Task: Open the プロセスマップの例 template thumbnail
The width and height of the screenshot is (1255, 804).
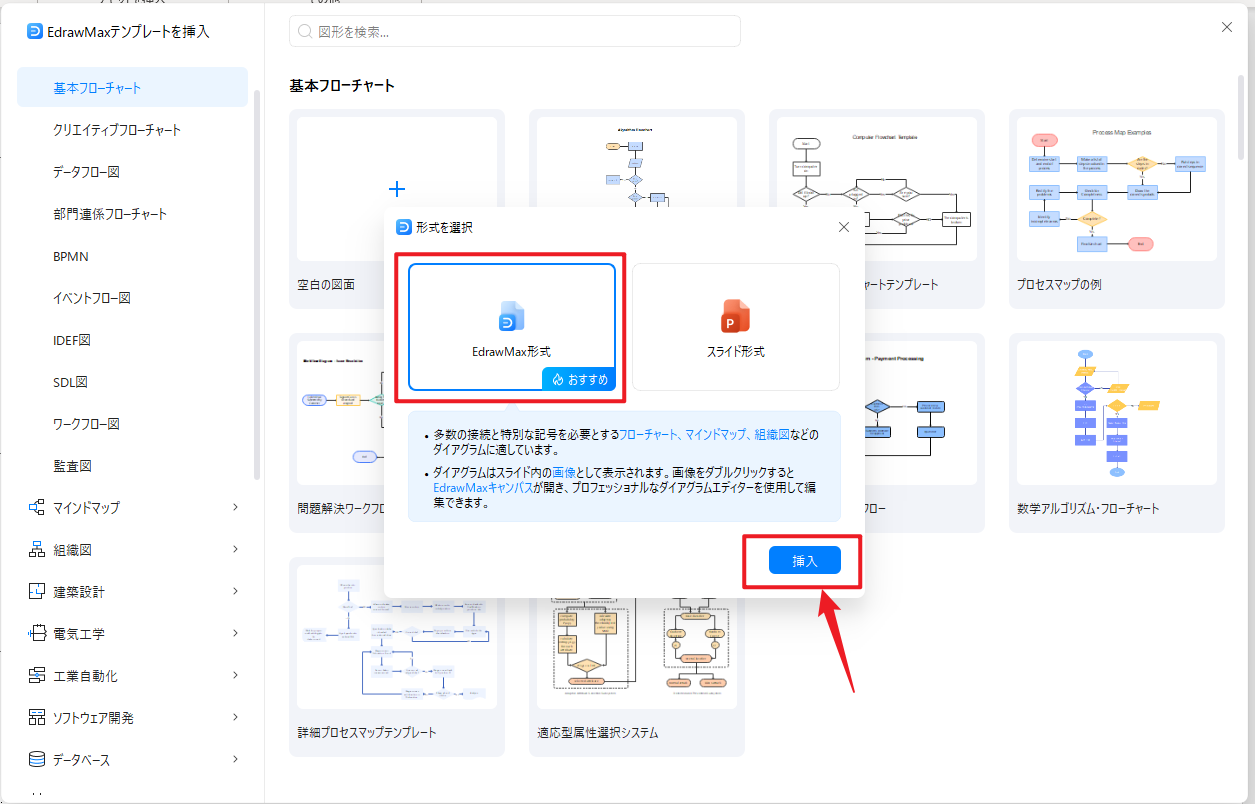Action: pos(1117,189)
